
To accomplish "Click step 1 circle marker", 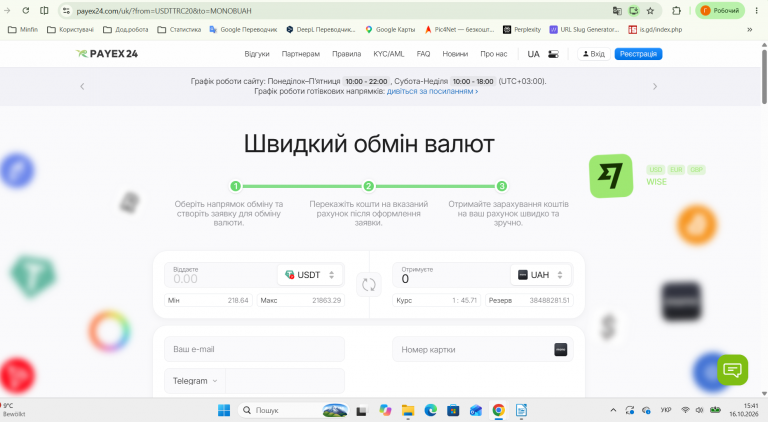I will coord(236,186).
